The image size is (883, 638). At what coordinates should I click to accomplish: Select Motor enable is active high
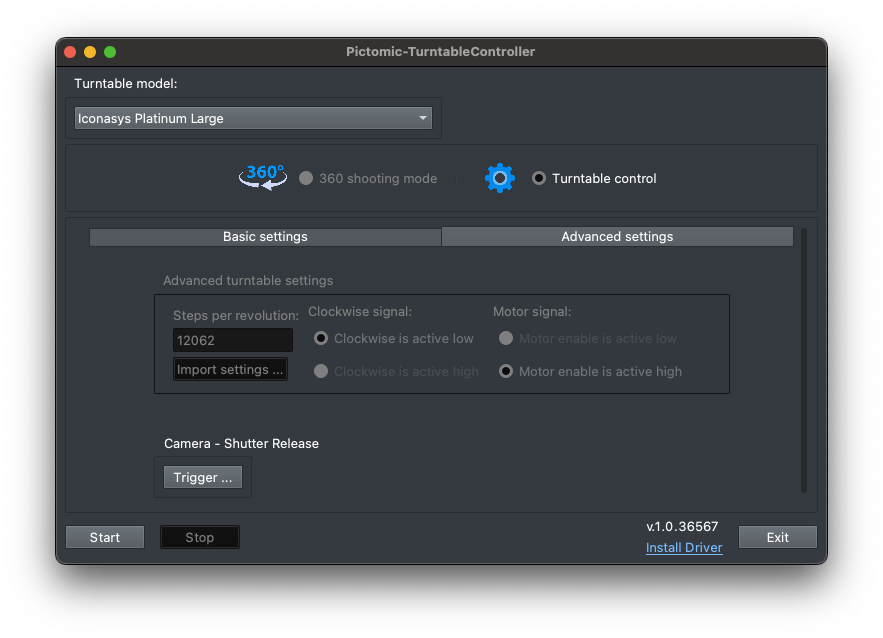pos(506,372)
